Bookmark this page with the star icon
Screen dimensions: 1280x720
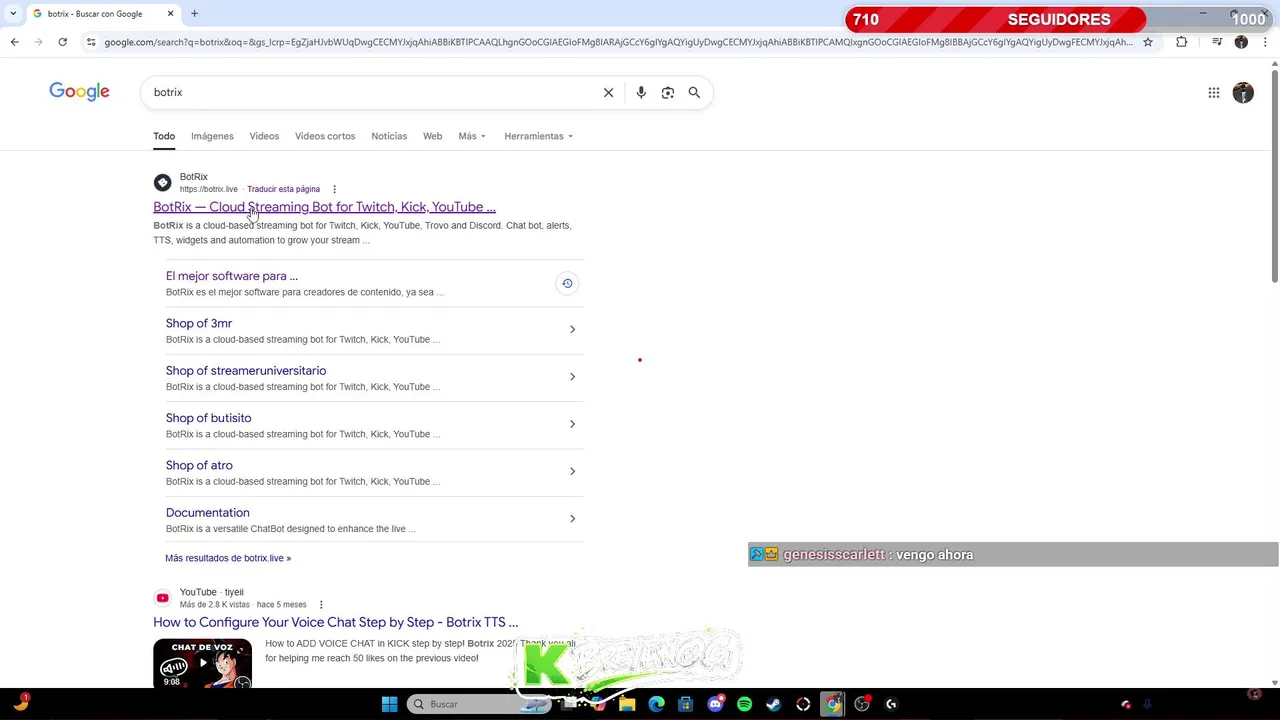1148,42
